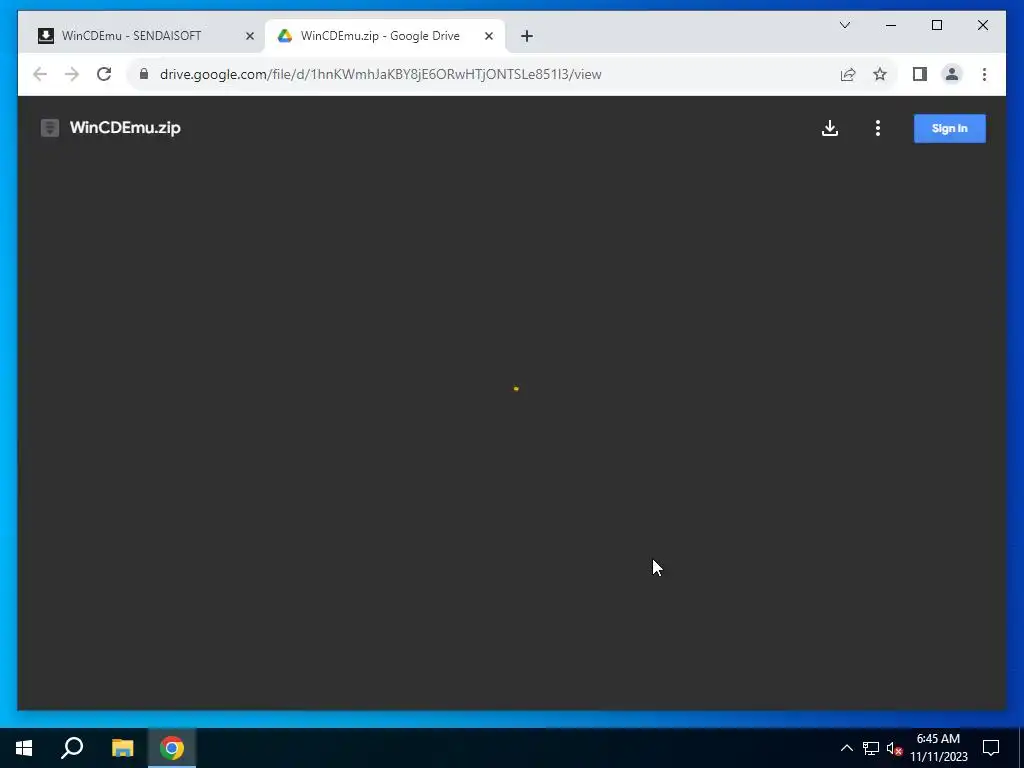Image resolution: width=1024 pixels, height=768 pixels.
Task: Maximize the Chrome window
Action: [936, 25]
